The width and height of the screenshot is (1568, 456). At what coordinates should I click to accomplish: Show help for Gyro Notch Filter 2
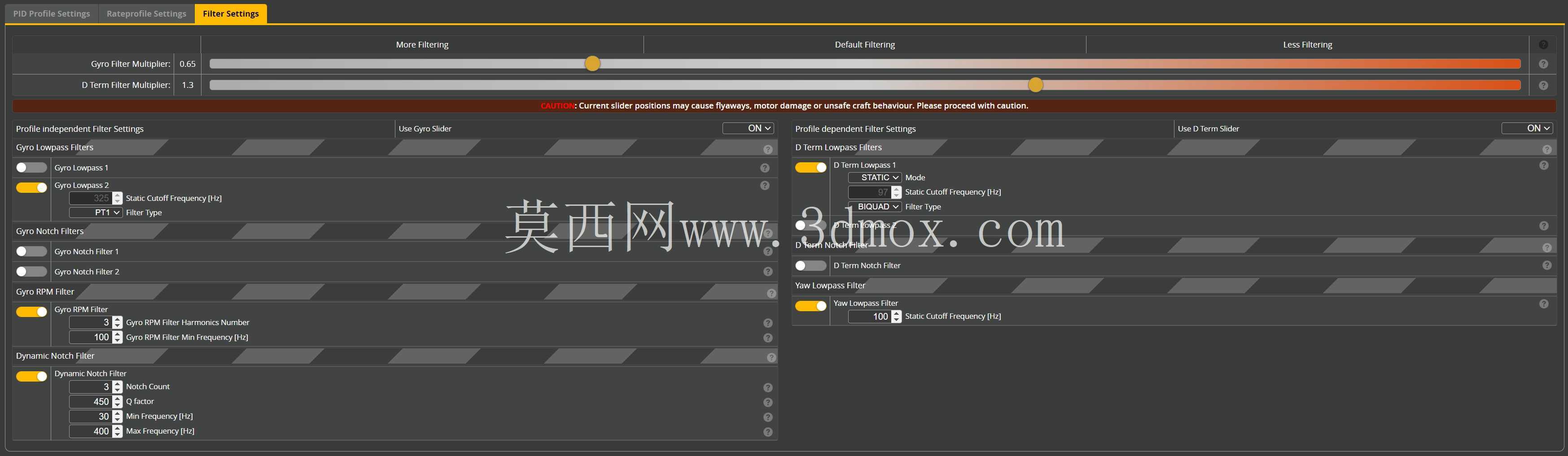point(768,271)
